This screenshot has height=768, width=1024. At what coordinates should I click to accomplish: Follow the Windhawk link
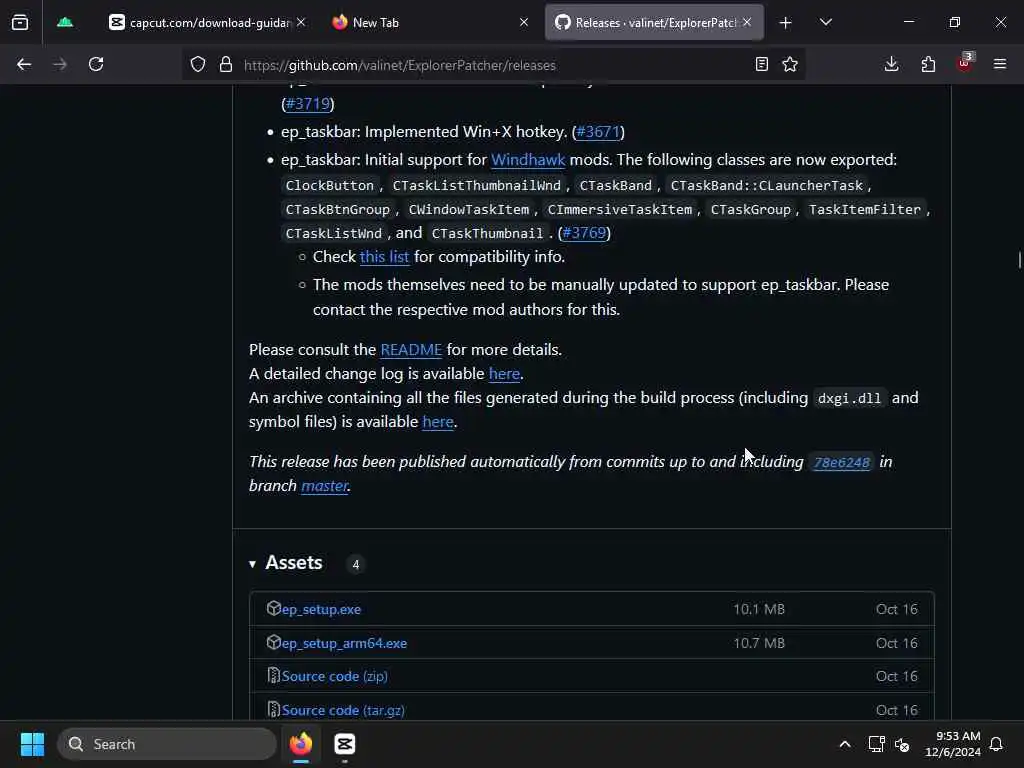coord(528,160)
